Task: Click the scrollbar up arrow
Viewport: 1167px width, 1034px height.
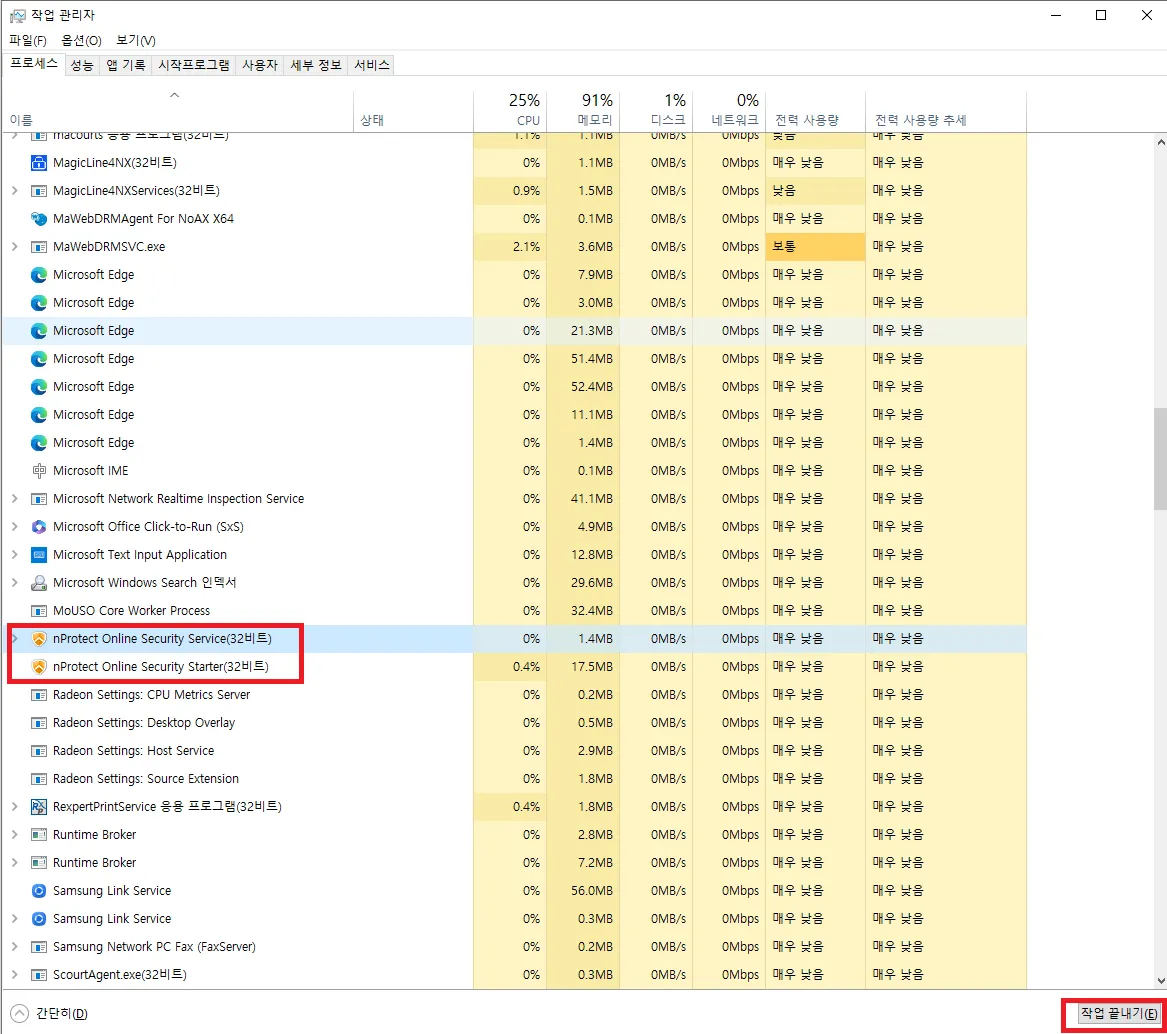Action: [x=1160, y=141]
